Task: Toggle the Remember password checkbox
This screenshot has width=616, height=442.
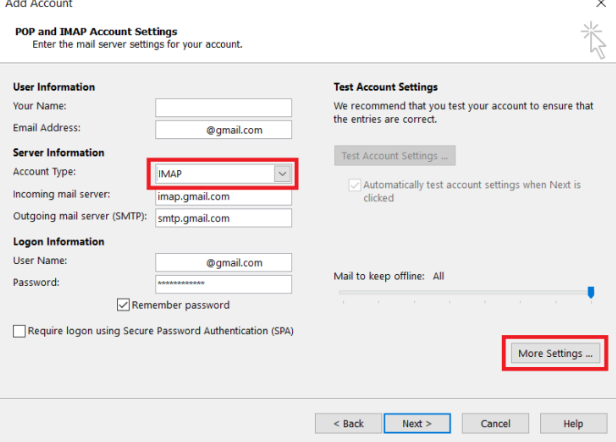Action: tap(123, 305)
